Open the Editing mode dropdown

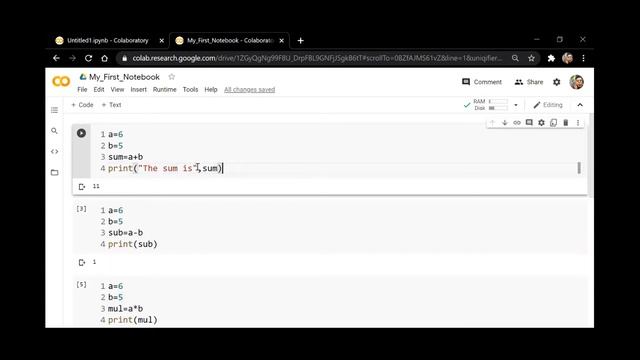(x=548, y=105)
